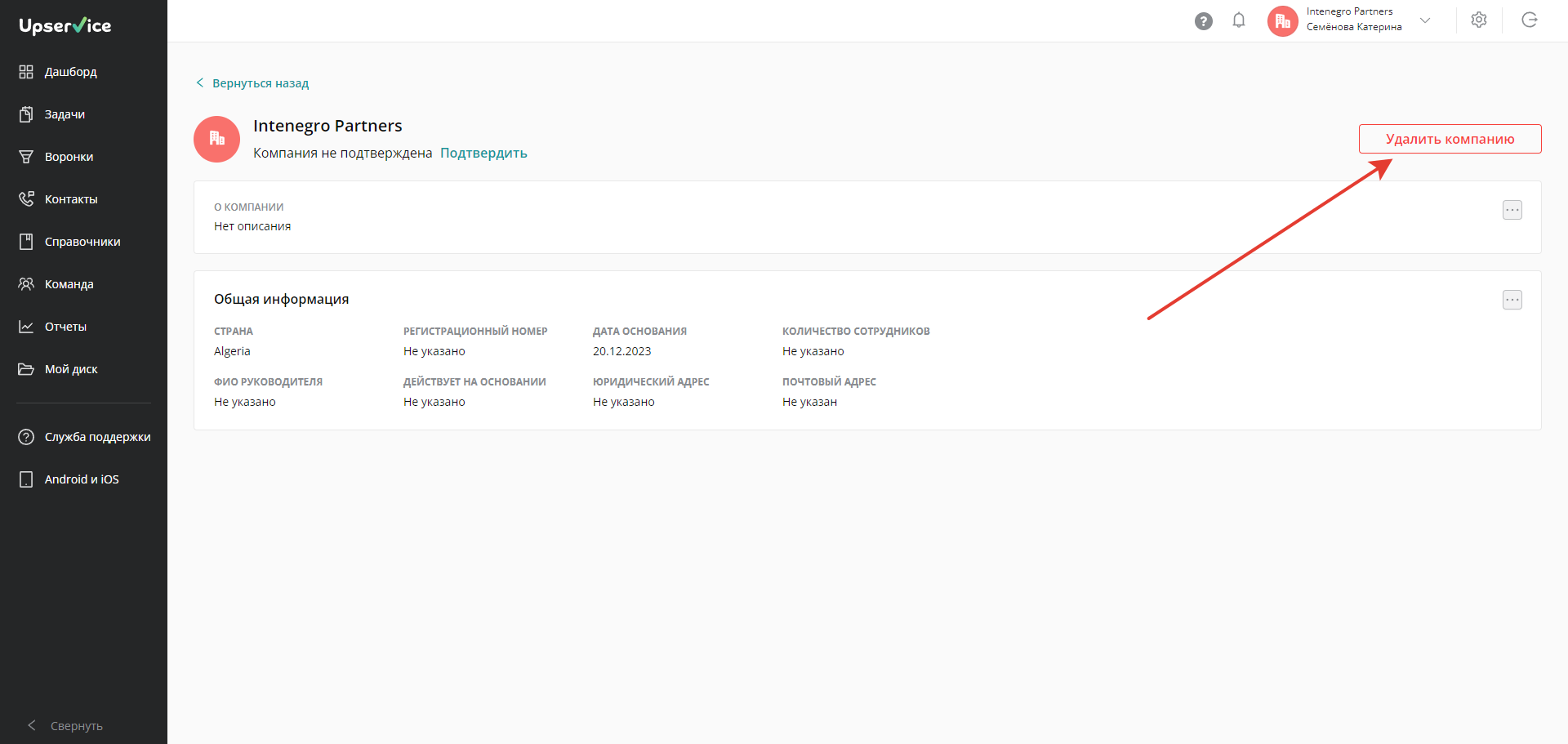Click the value under Юридический адрес
The image size is (1568, 744).
pyautogui.click(x=624, y=402)
